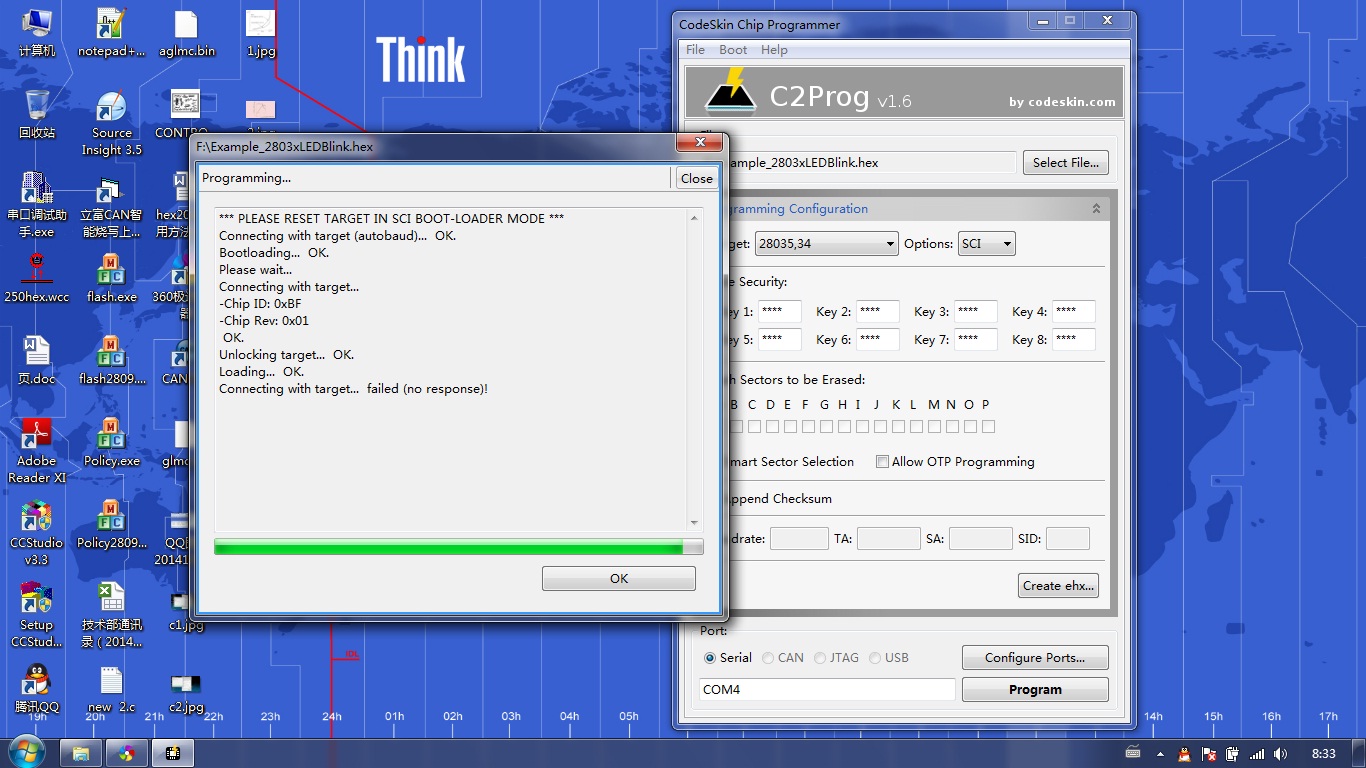Tick the sector P erase checkbox
This screenshot has width=1366, height=768.
pyautogui.click(x=988, y=427)
